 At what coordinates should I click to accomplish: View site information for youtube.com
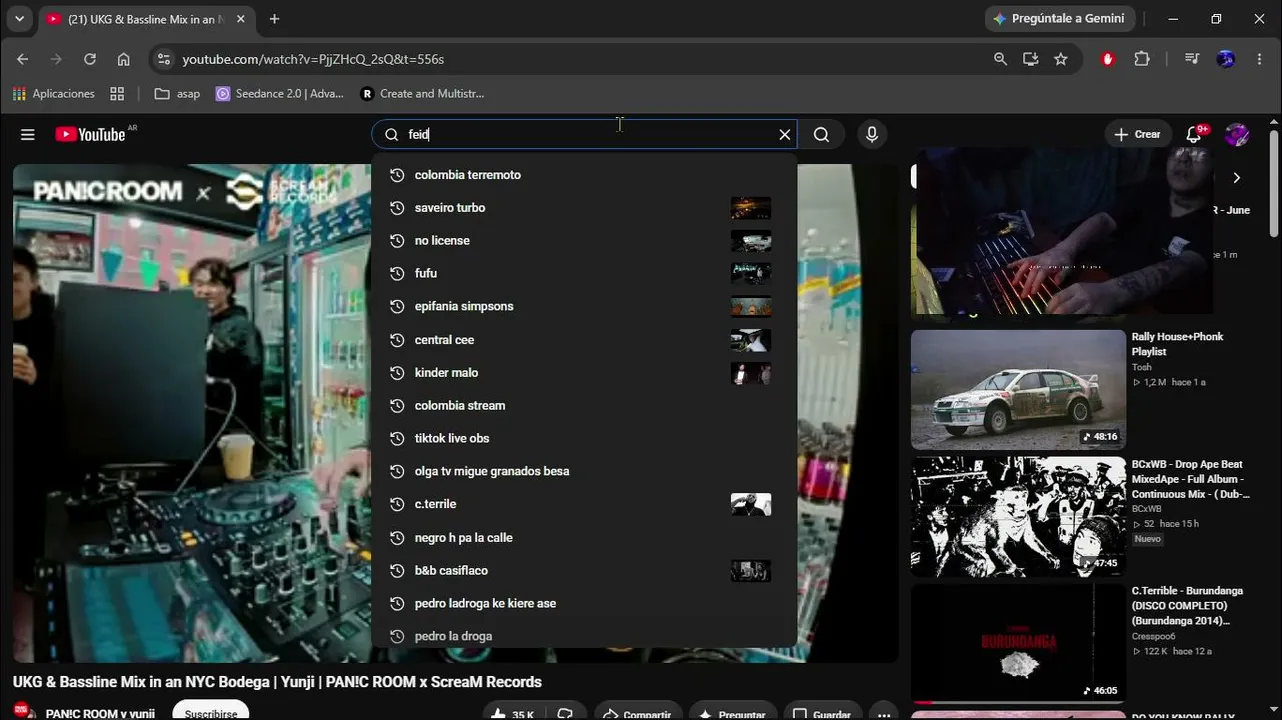[x=164, y=59]
